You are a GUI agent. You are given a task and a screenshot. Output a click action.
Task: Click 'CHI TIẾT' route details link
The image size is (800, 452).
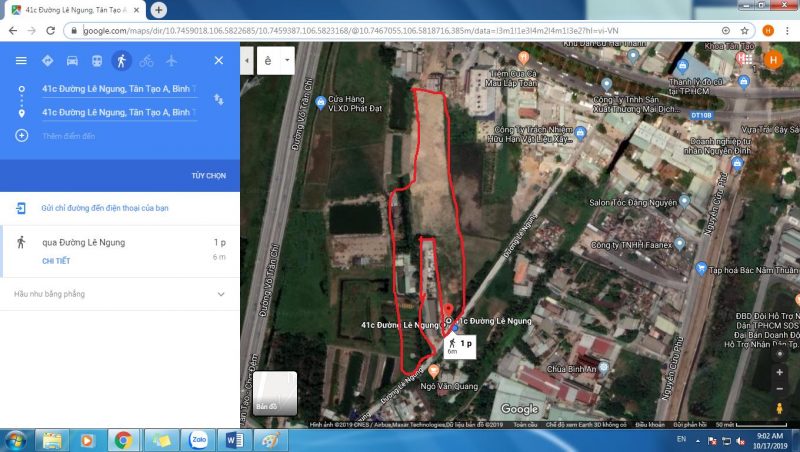(x=56, y=260)
